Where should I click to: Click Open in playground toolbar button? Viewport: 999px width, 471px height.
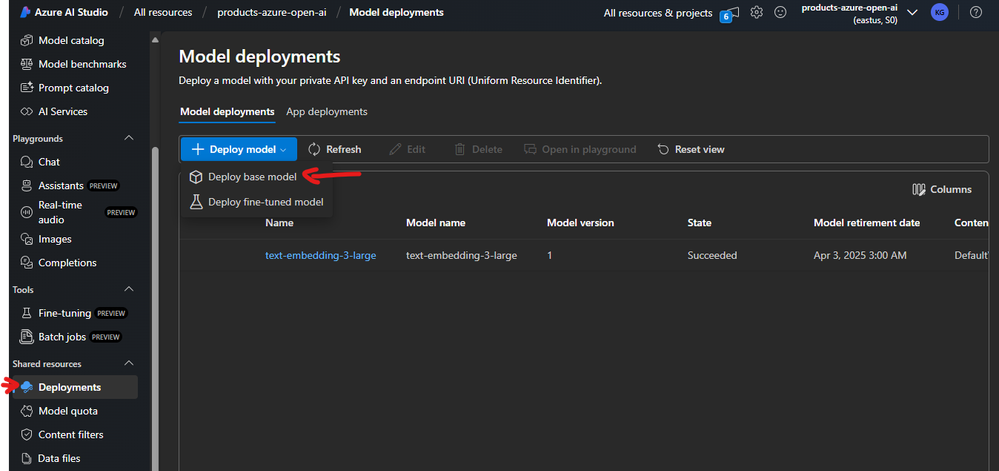click(580, 149)
